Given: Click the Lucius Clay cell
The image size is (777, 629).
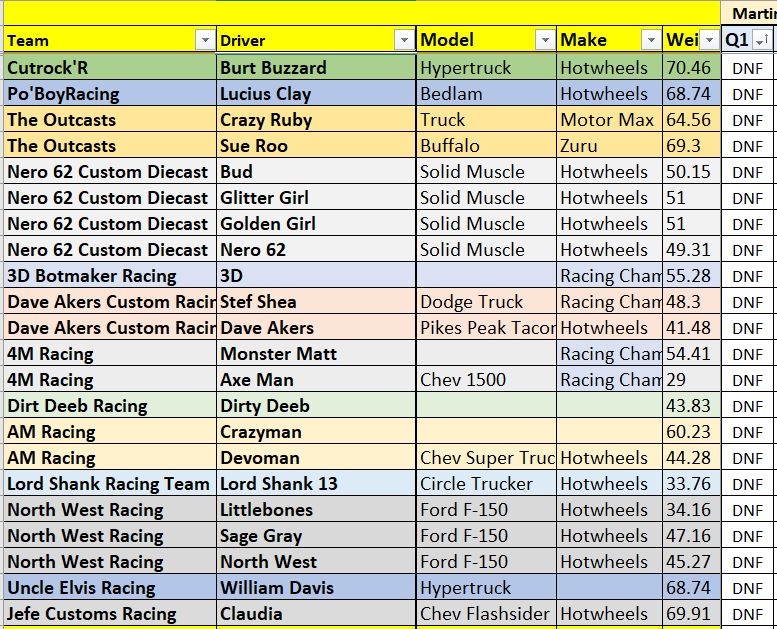Looking at the screenshot, I should click(316, 94).
